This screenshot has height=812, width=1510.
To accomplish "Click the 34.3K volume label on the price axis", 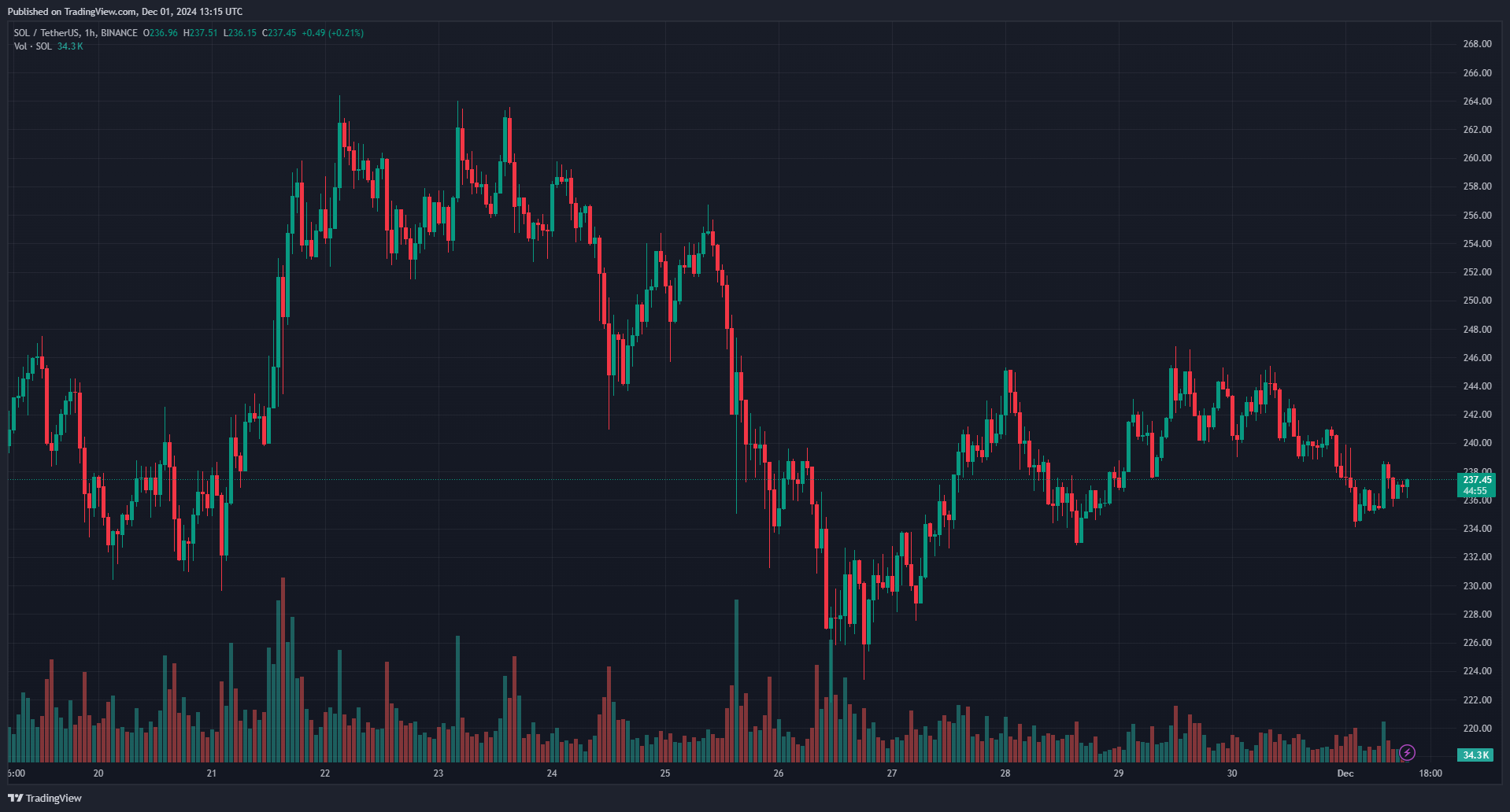I will click(x=1475, y=755).
